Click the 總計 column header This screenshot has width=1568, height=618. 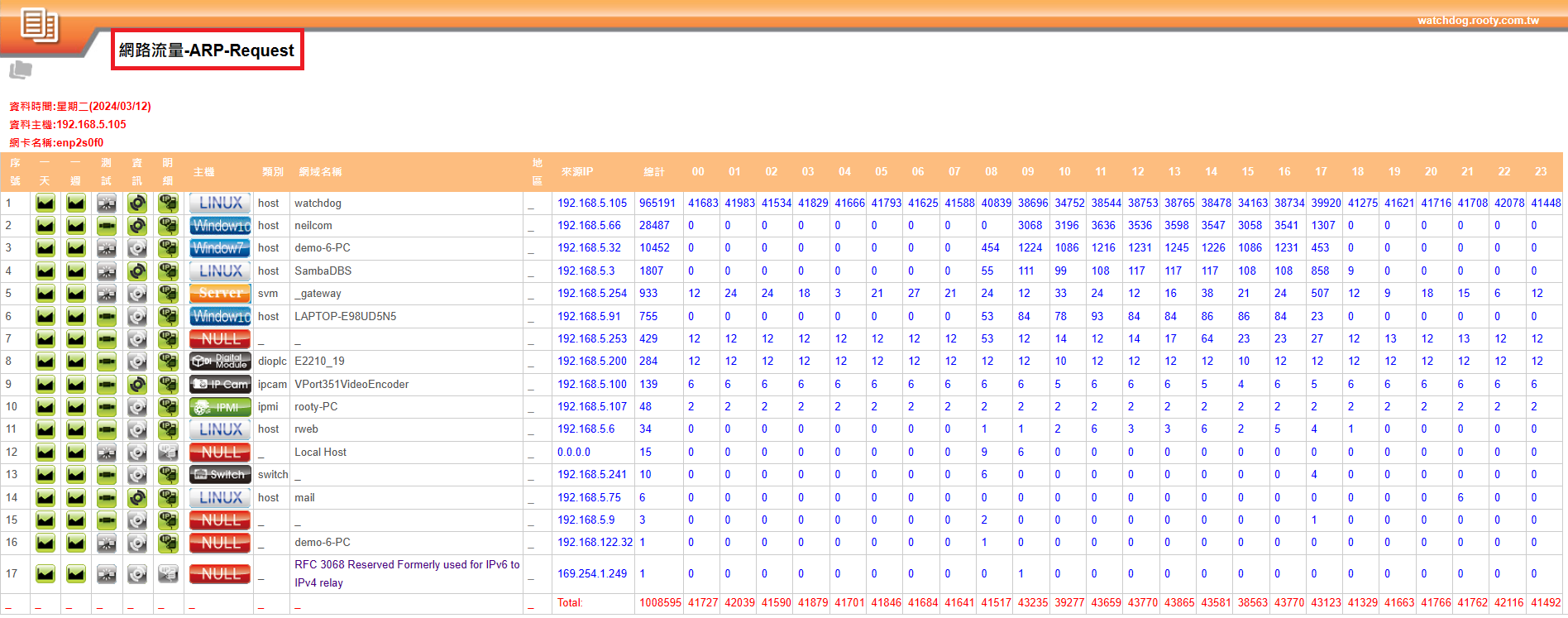(654, 172)
